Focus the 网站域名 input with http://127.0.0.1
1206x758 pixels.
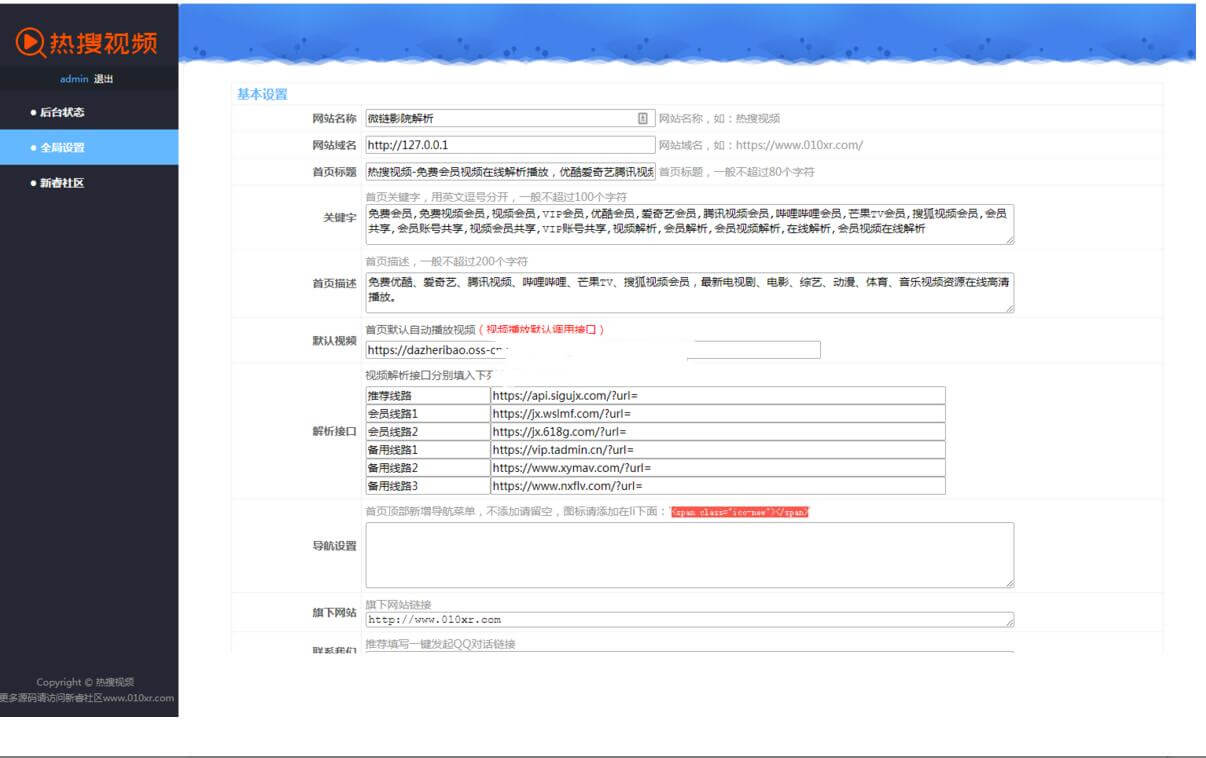pos(509,145)
